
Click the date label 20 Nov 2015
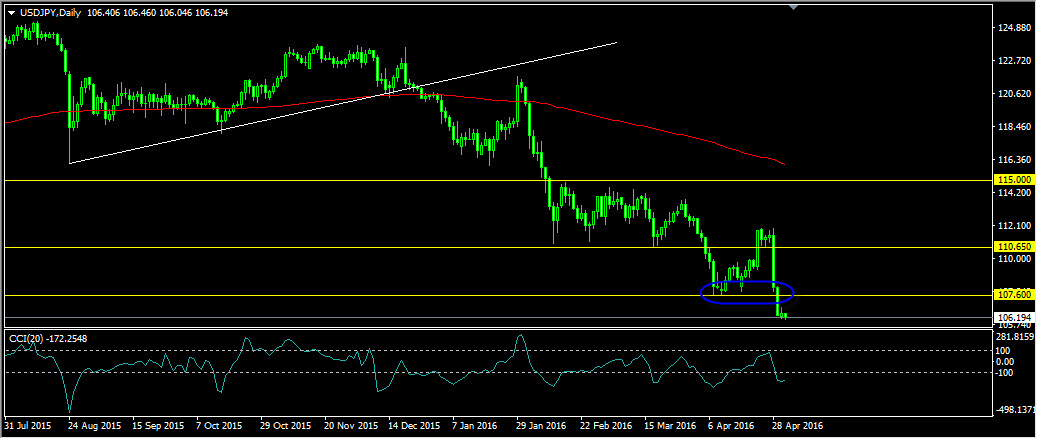point(349,426)
